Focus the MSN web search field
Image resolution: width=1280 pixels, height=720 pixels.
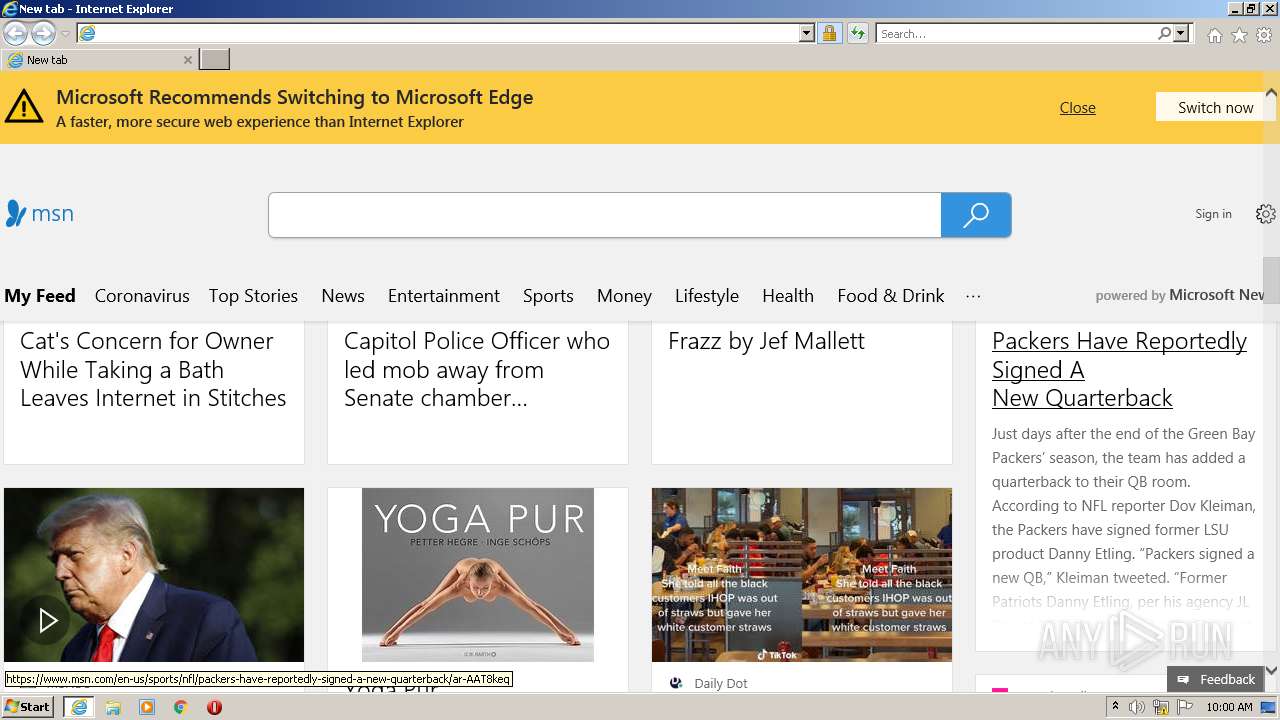[605, 215]
